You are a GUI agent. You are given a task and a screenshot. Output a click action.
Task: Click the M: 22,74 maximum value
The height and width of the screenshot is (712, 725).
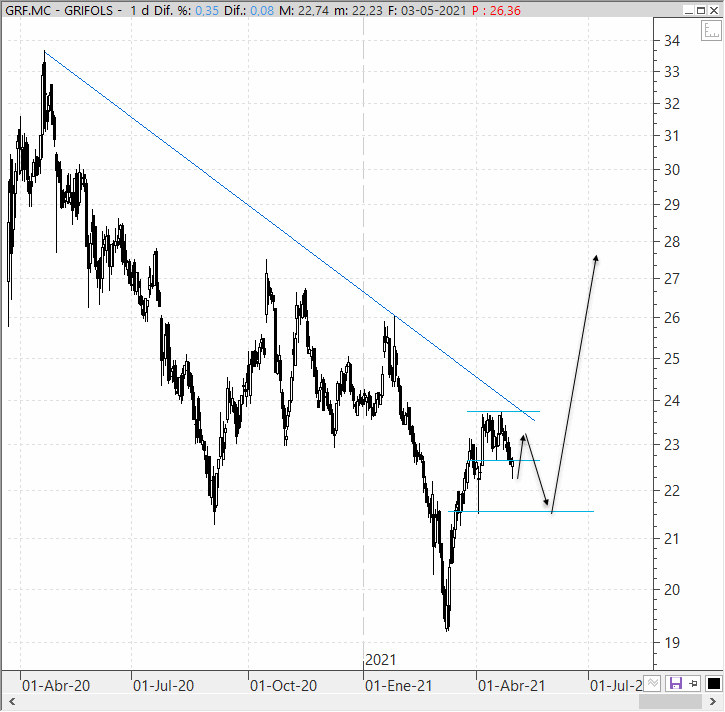coord(304,10)
